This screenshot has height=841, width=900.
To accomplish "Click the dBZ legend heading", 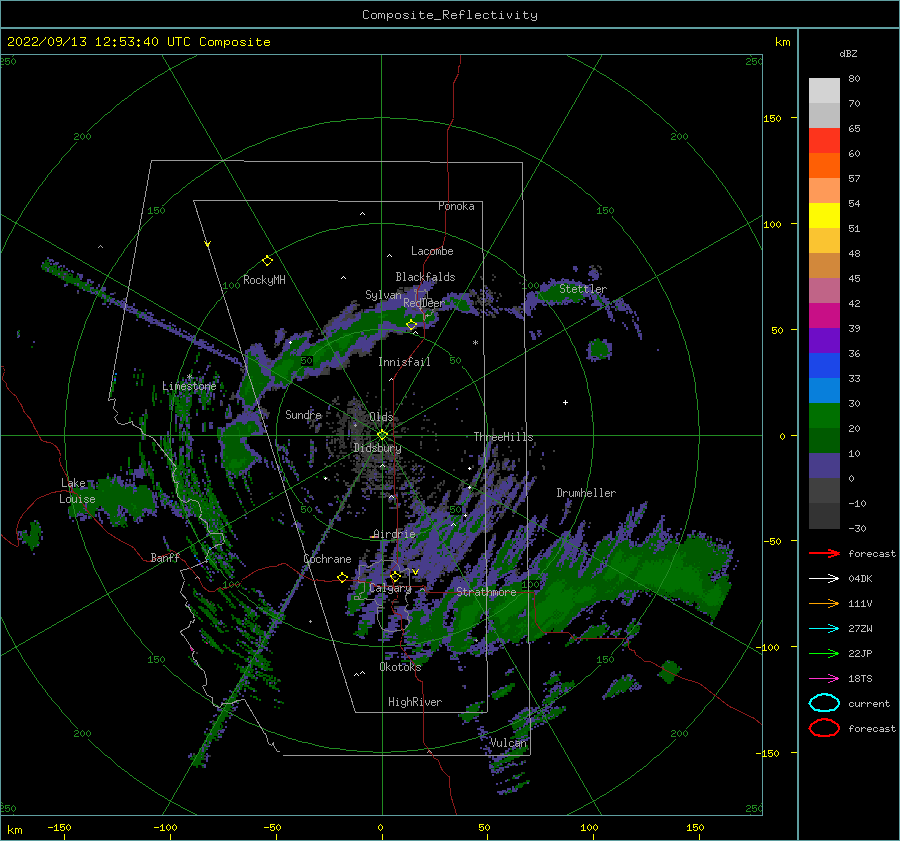I will (x=848, y=54).
